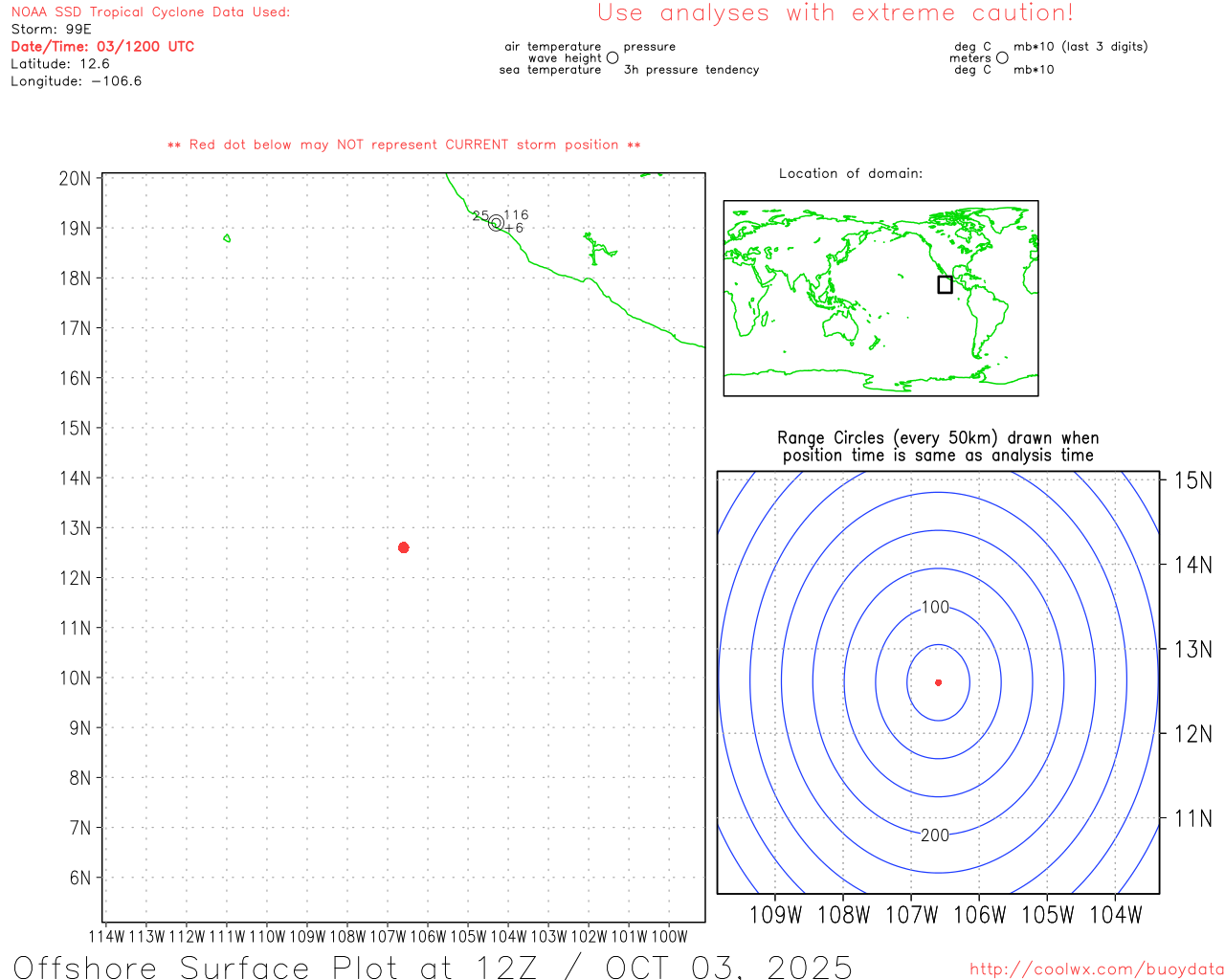This screenshot has height=980, width=1225.
Task: Click the '25' air temperature value near buoy
Action: pyautogui.click(x=480, y=216)
